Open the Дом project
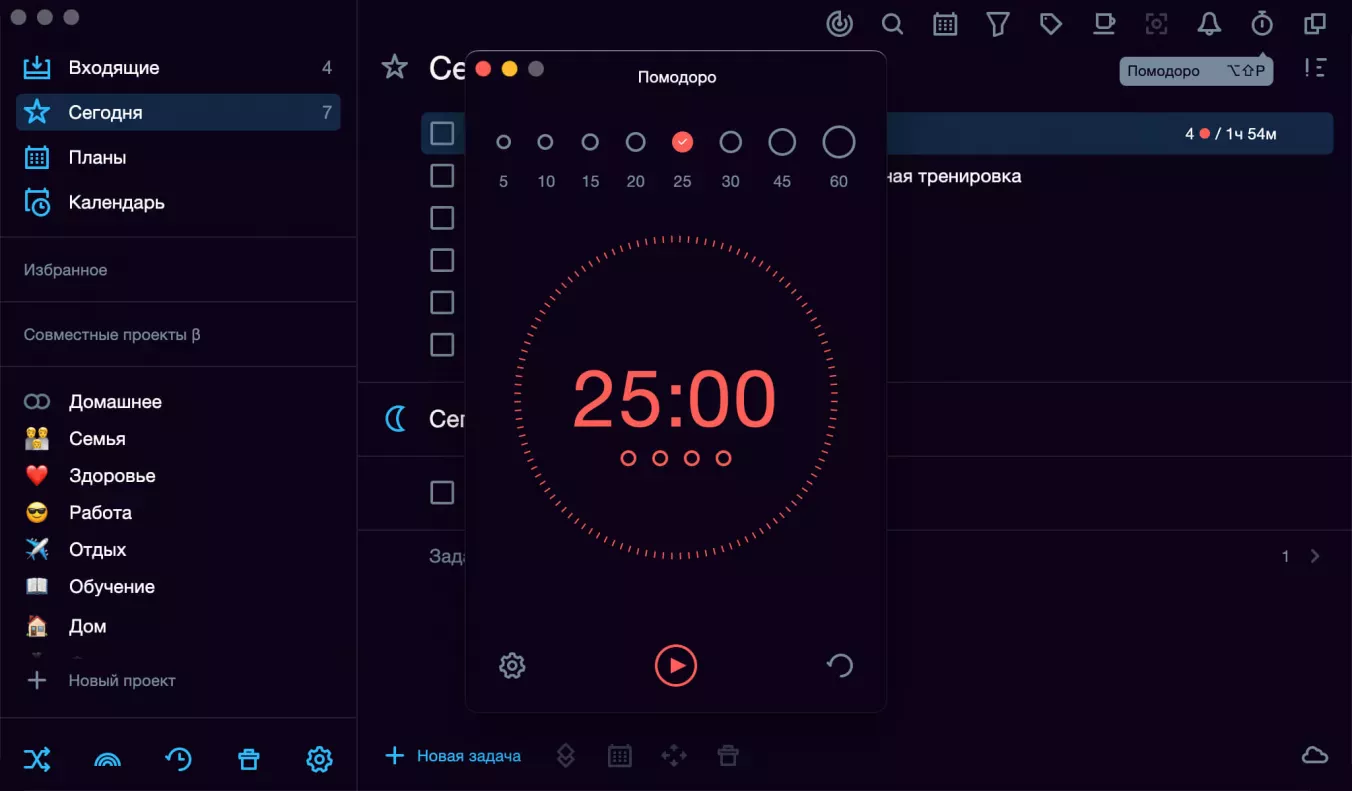Viewport: 1352px width, 791px height. click(x=87, y=626)
